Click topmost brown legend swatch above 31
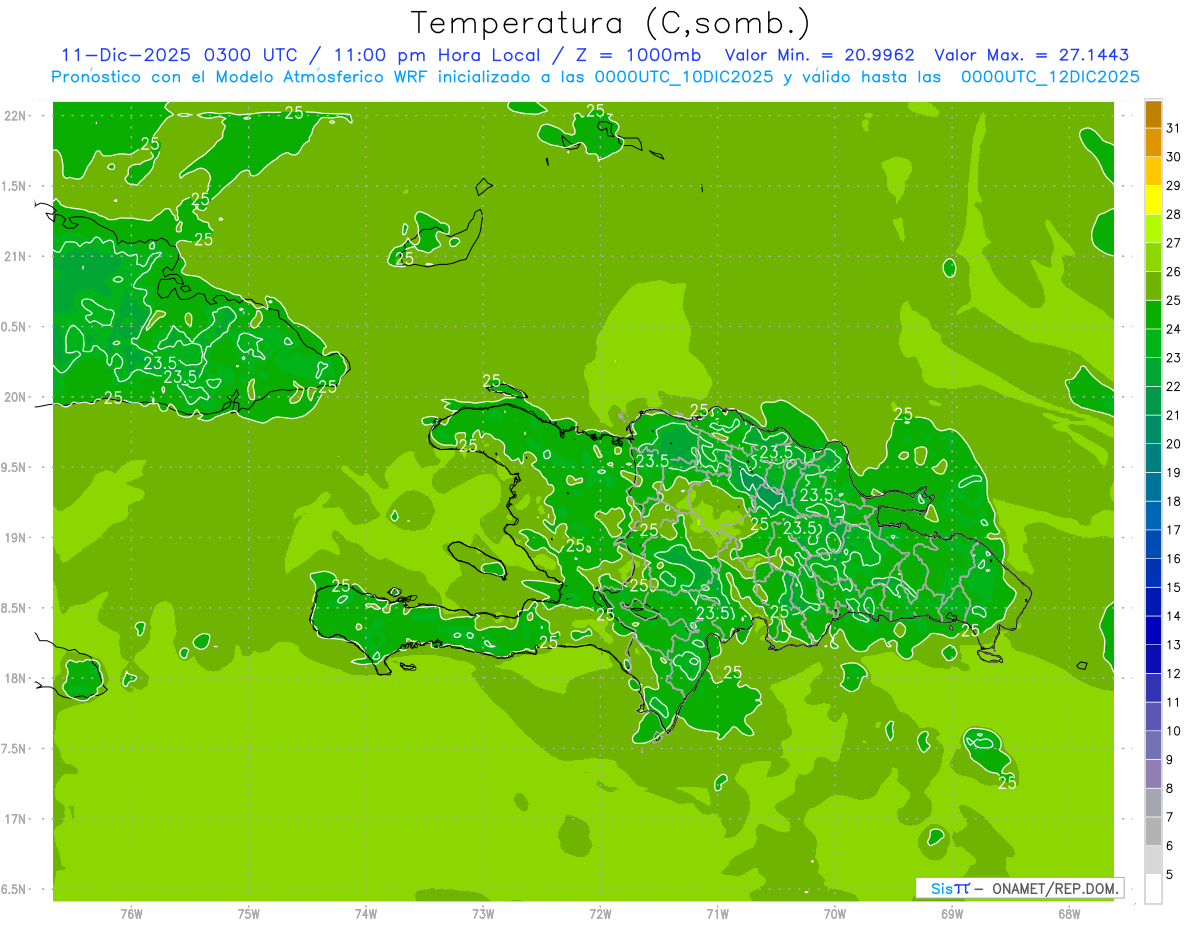Screen dimensions: 1200x927 click(x=1153, y=114)
